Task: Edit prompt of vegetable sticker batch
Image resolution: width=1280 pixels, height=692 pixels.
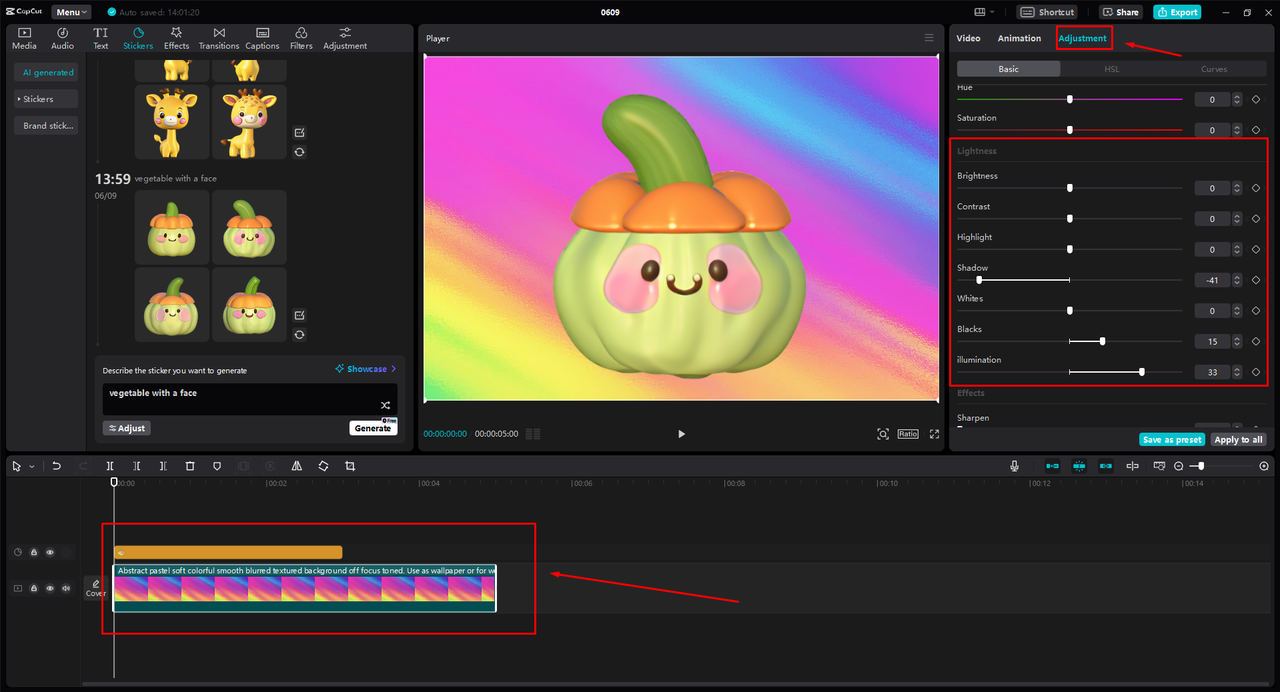Action: (299, 315)
